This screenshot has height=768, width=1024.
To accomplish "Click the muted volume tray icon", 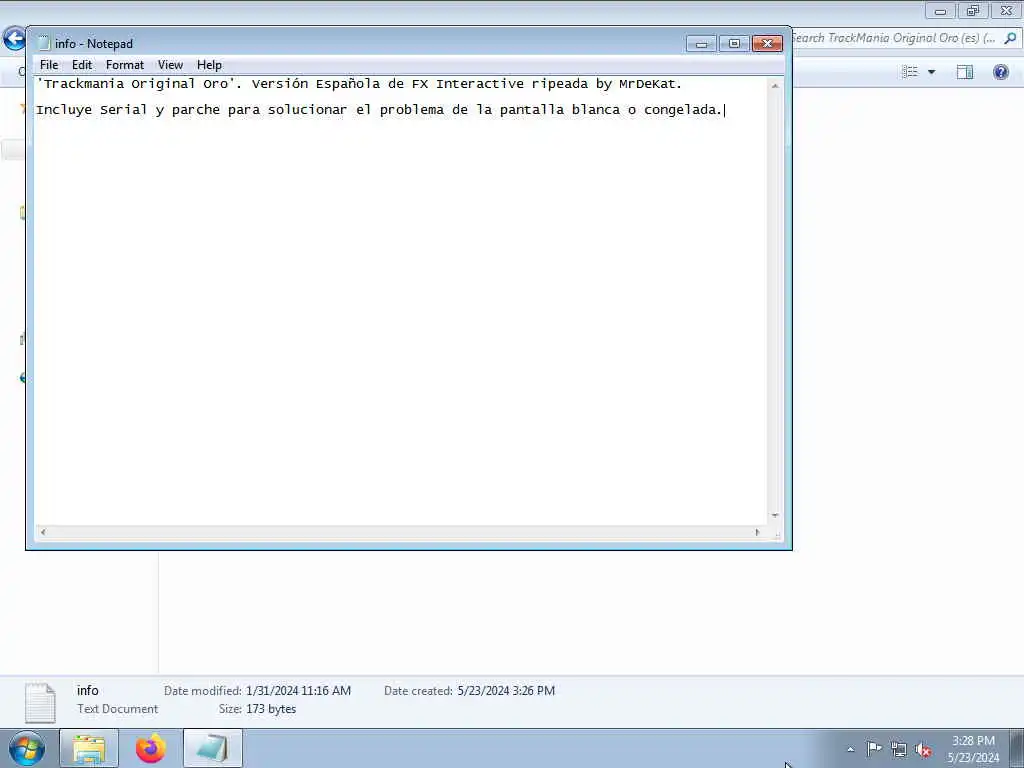I will [923, 750].
